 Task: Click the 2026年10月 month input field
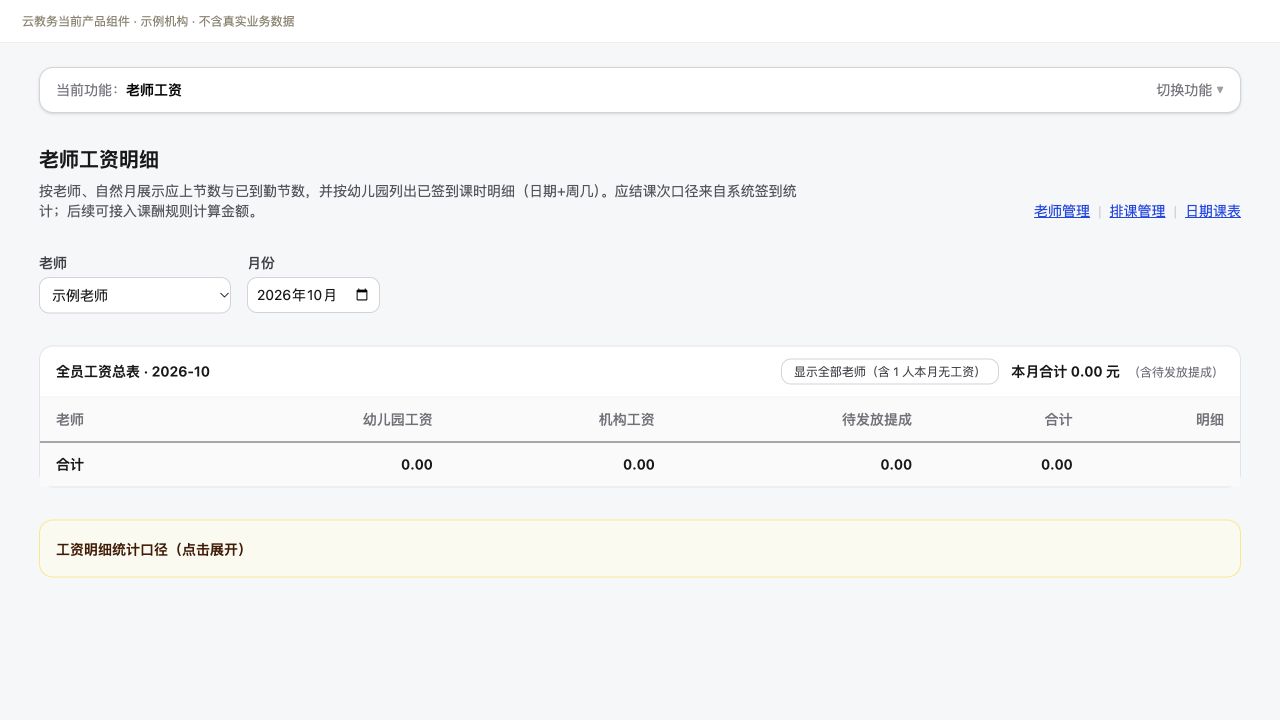(313, 295)
